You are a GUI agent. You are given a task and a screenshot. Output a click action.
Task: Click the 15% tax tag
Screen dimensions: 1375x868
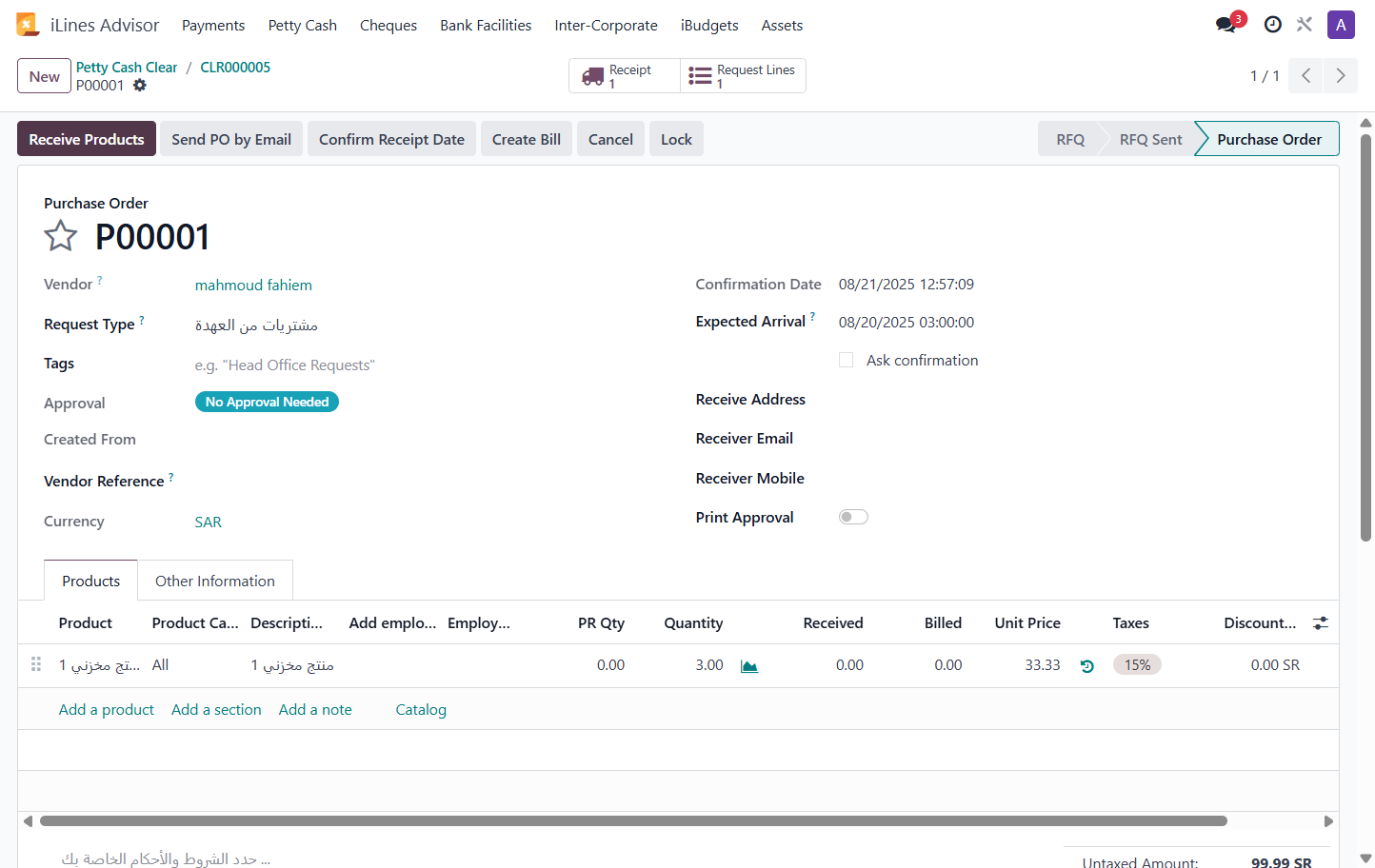(1137, 665)
